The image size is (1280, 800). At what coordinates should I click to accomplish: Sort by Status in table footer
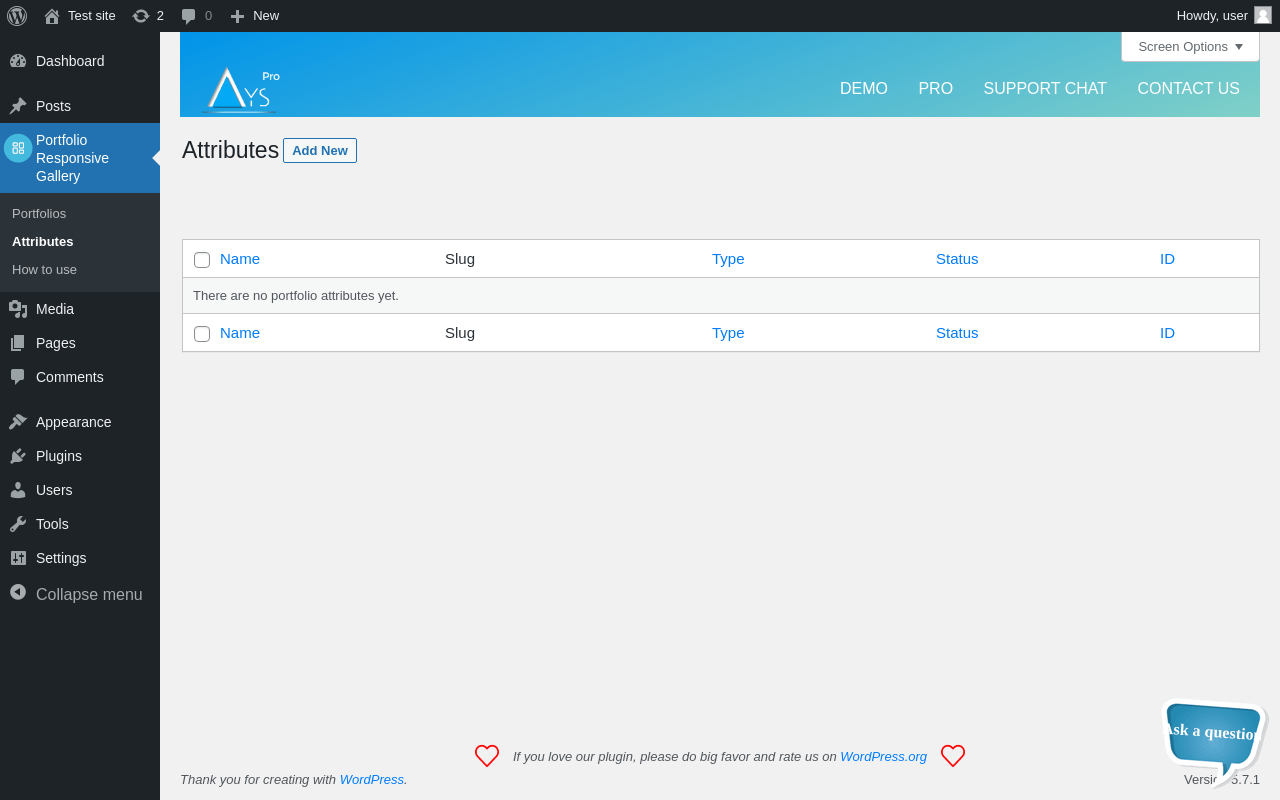tap(957, 333)
